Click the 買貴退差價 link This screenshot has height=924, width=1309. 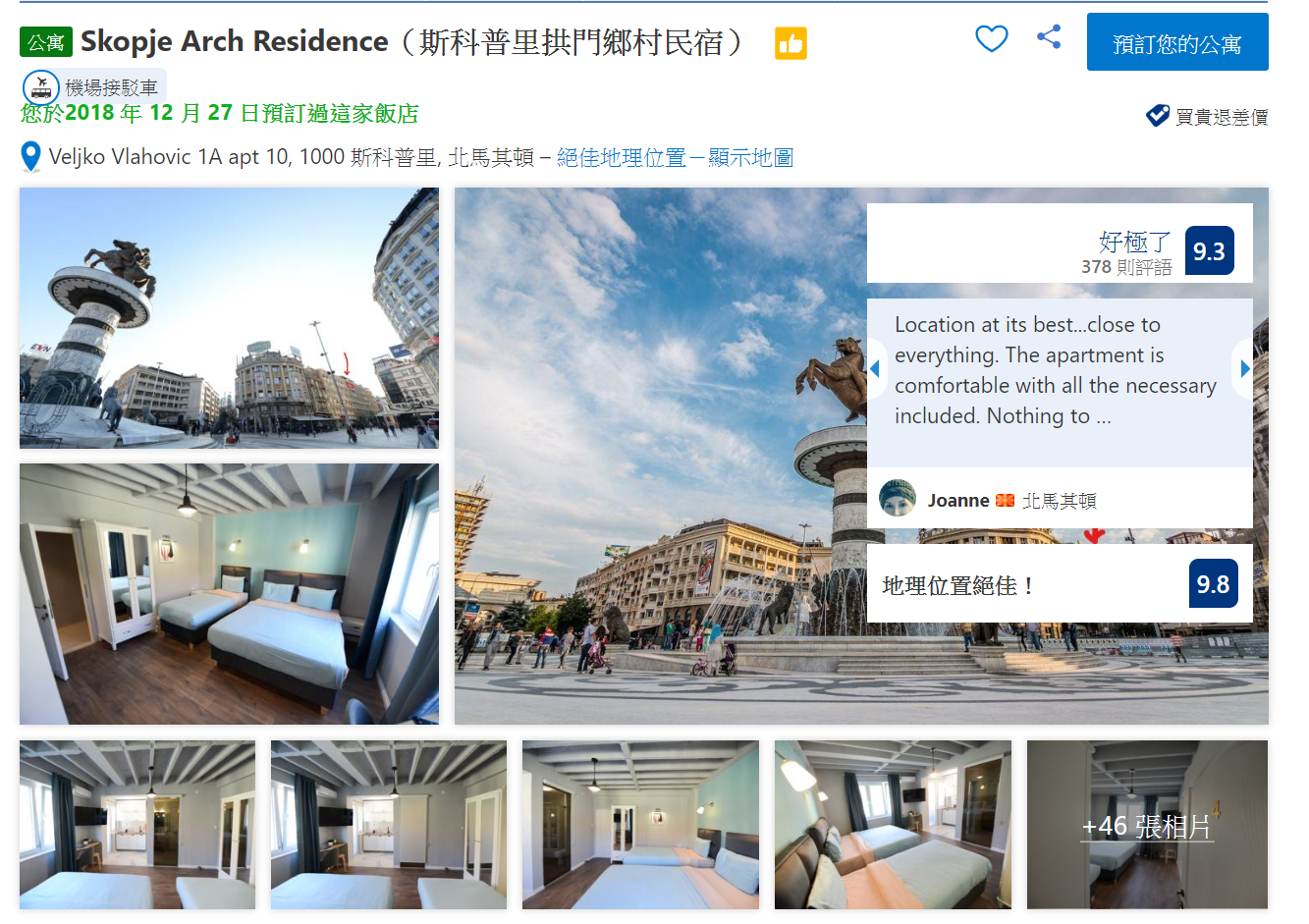(x=1222, y=117)
